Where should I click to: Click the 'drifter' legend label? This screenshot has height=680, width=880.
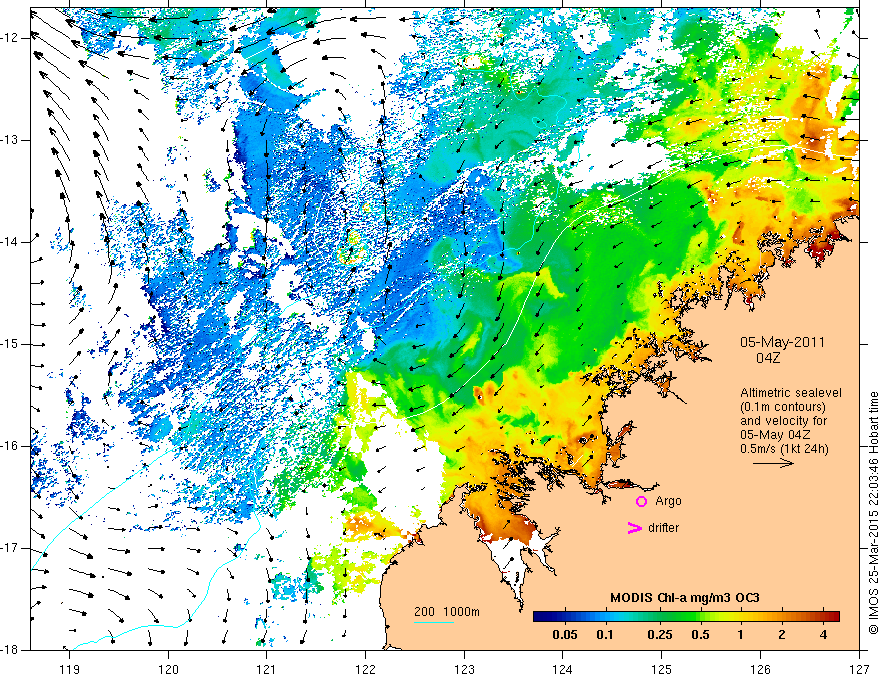(663, 527)
